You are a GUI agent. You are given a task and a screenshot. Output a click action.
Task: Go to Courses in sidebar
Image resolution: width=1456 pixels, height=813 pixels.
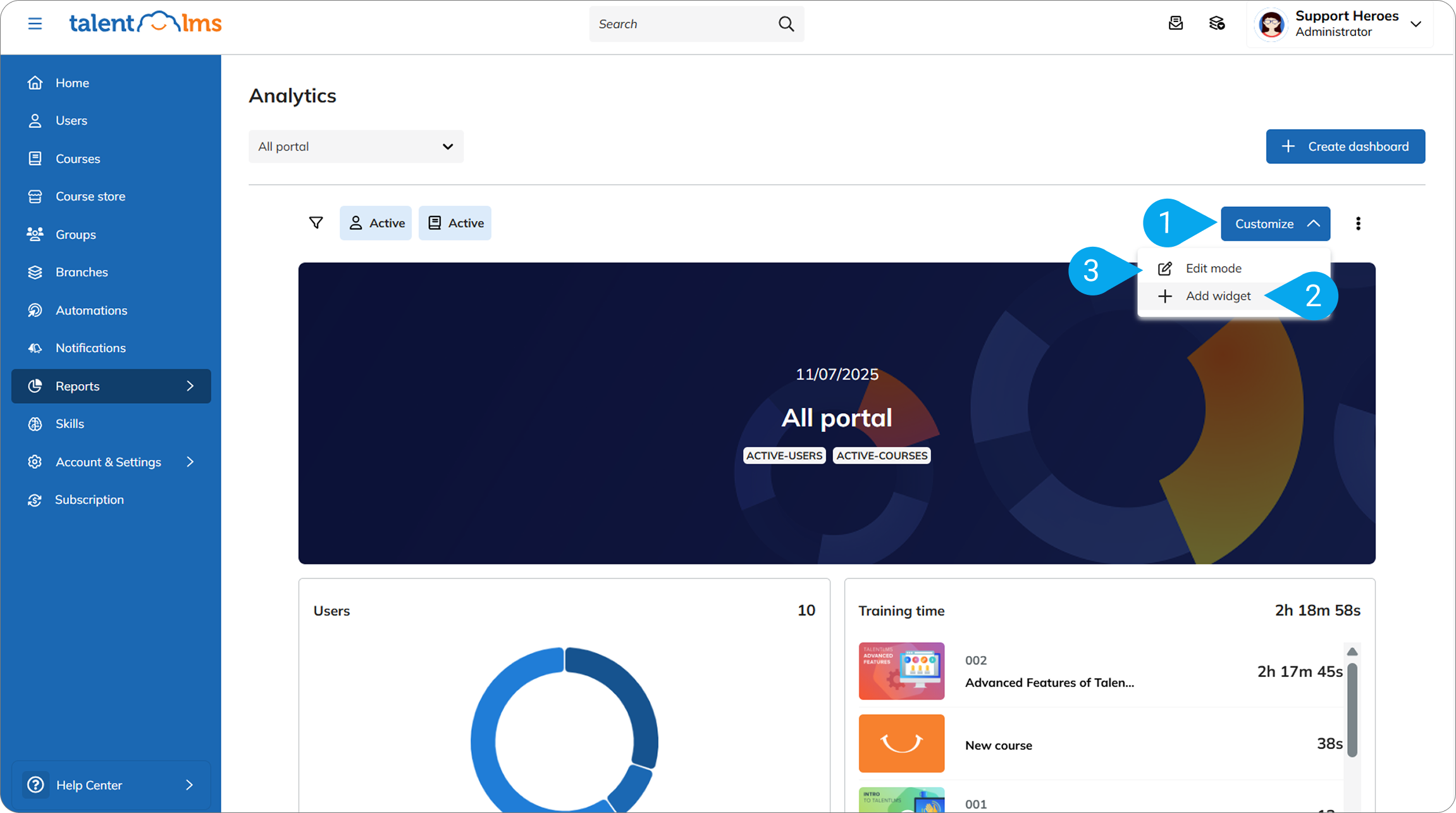click(78, 158)
